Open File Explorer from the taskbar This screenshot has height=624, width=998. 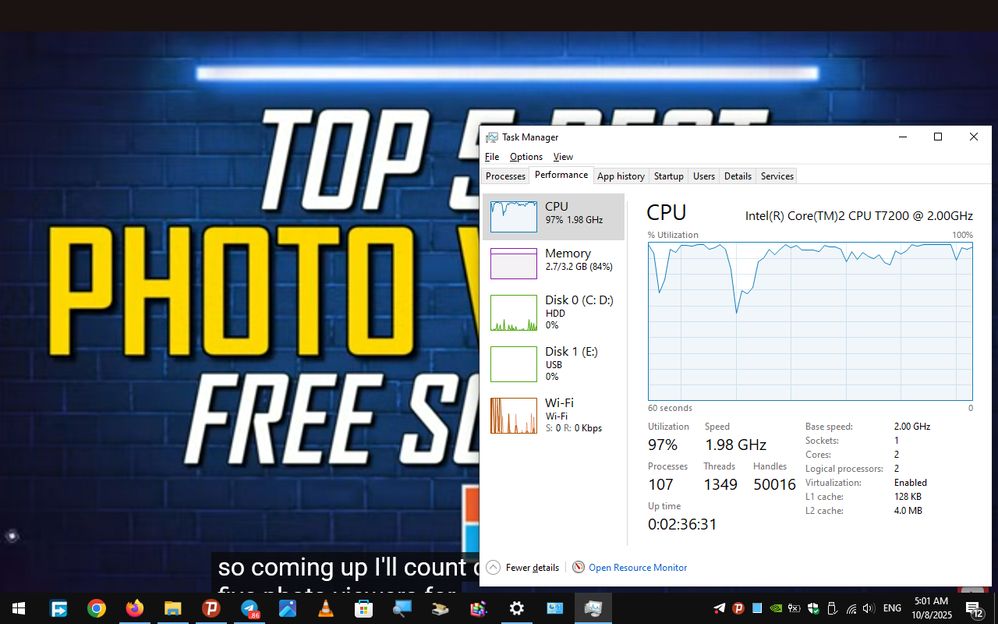pos(172,608)
